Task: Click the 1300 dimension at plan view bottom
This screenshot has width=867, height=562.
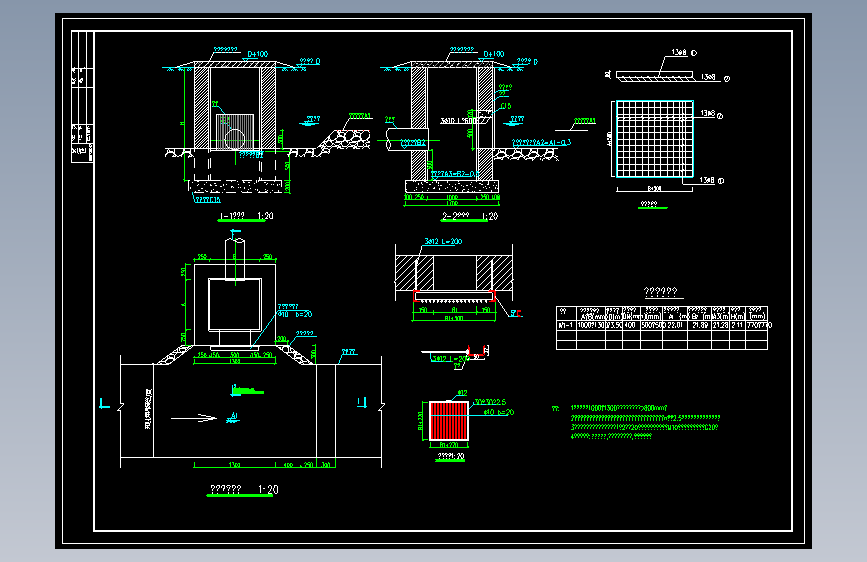Action: click(234, 465)
